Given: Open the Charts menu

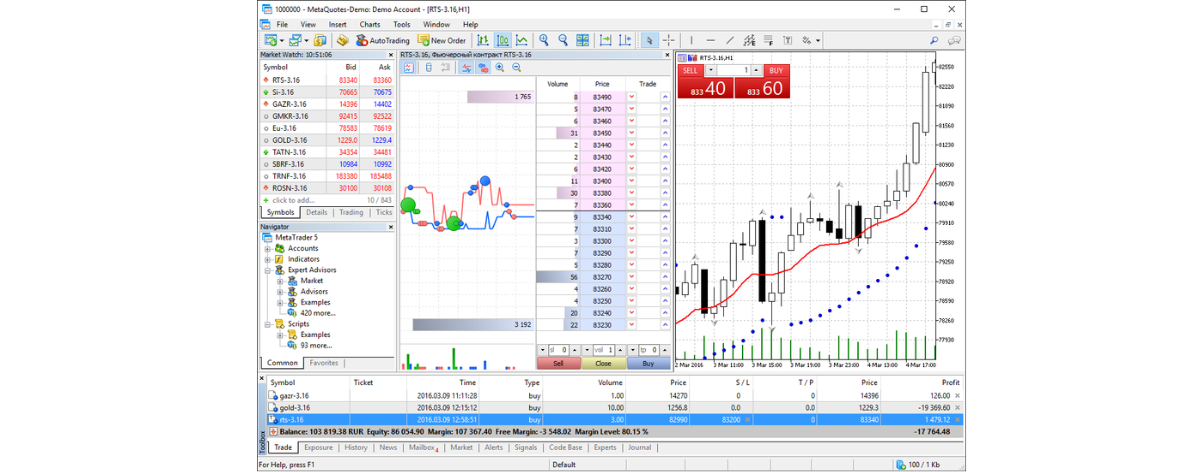Looking at the screenshot, I should tap(370, 25).
